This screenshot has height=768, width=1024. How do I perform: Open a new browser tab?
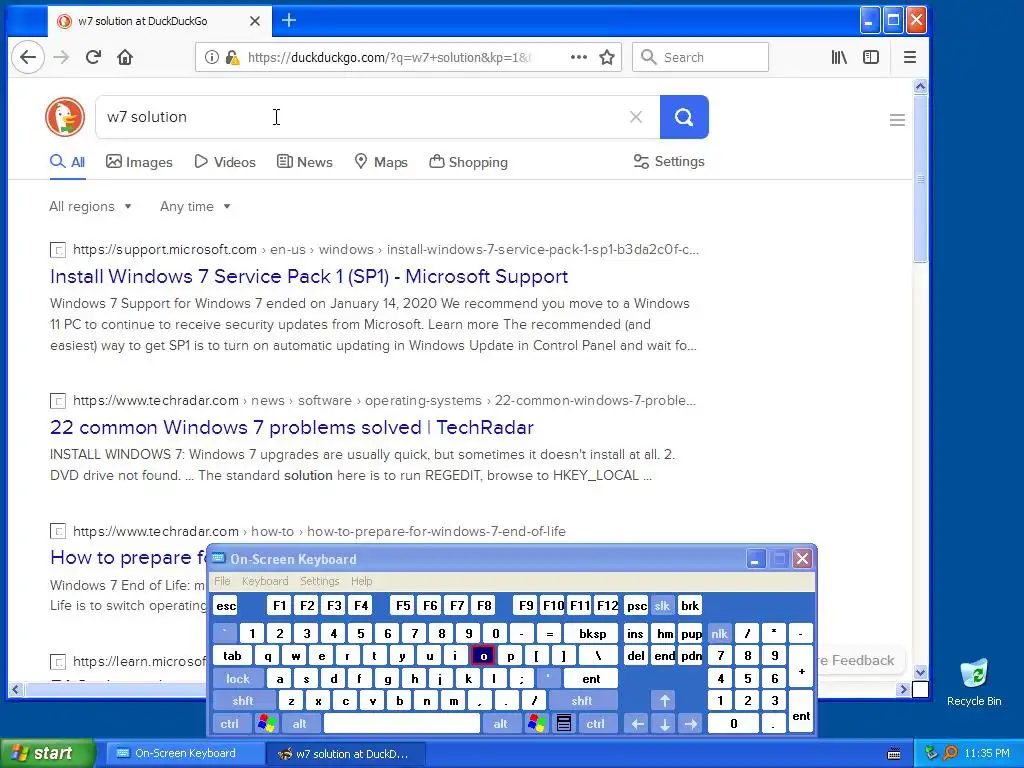click(x=289, y=20)
